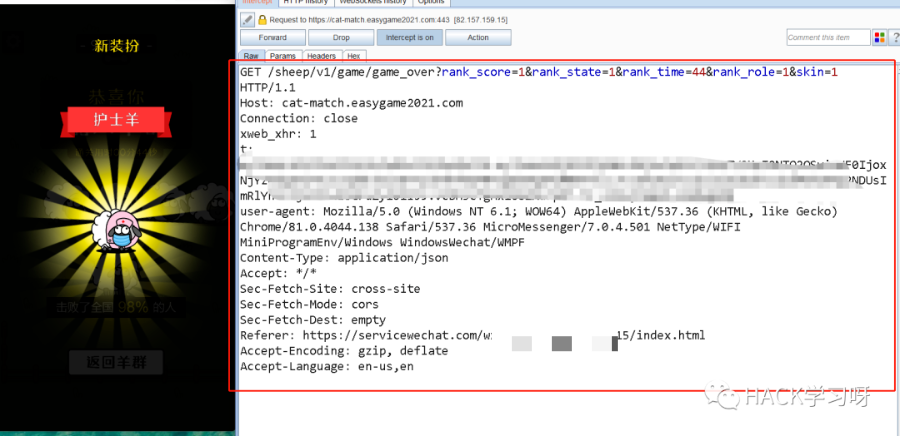900x436 pixels.
Task: Click the 'Accept-Encoding: gzip, deflate' line
Action: [344, 351]
